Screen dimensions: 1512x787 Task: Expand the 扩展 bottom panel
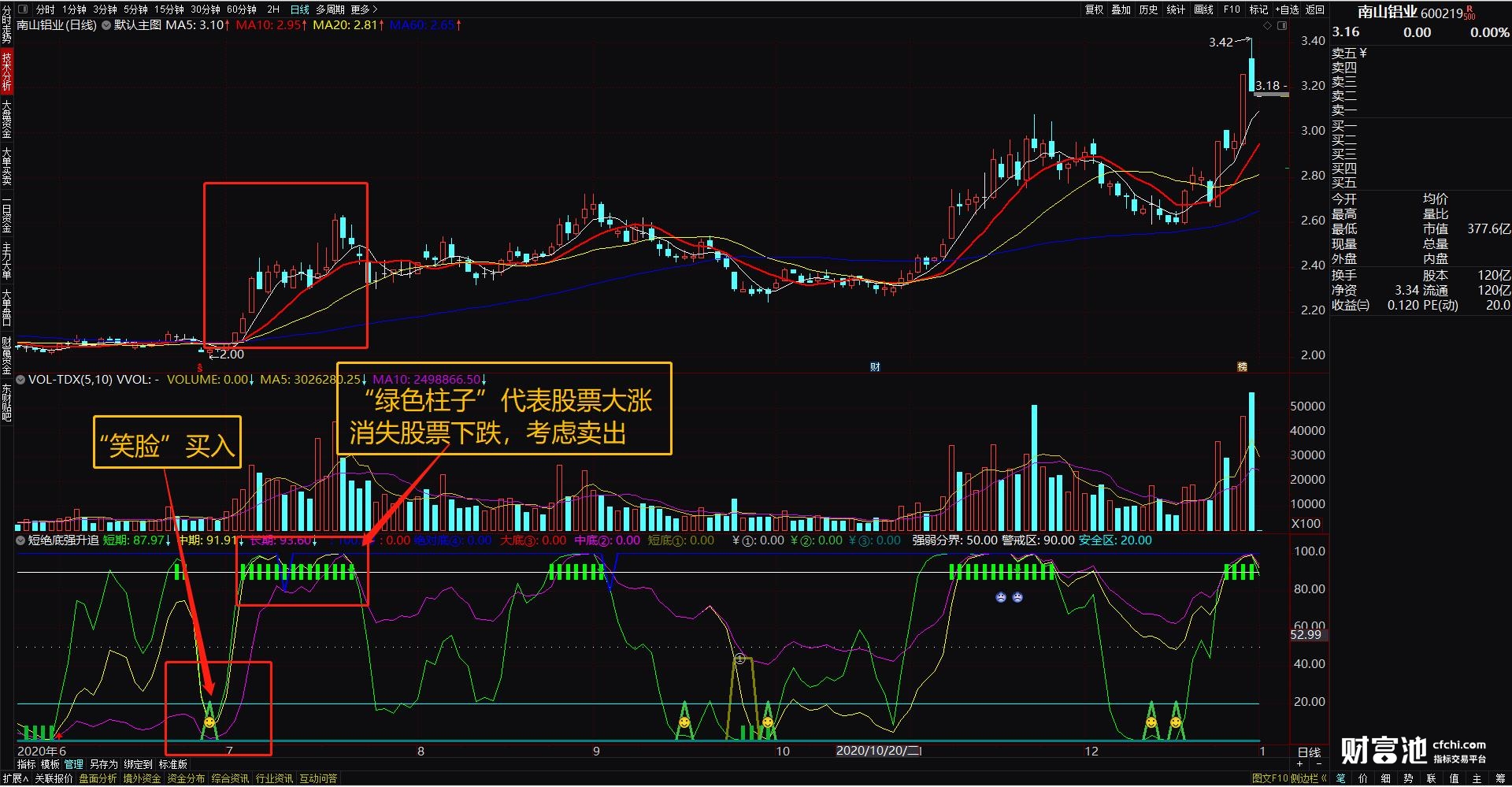click(15, 779)
